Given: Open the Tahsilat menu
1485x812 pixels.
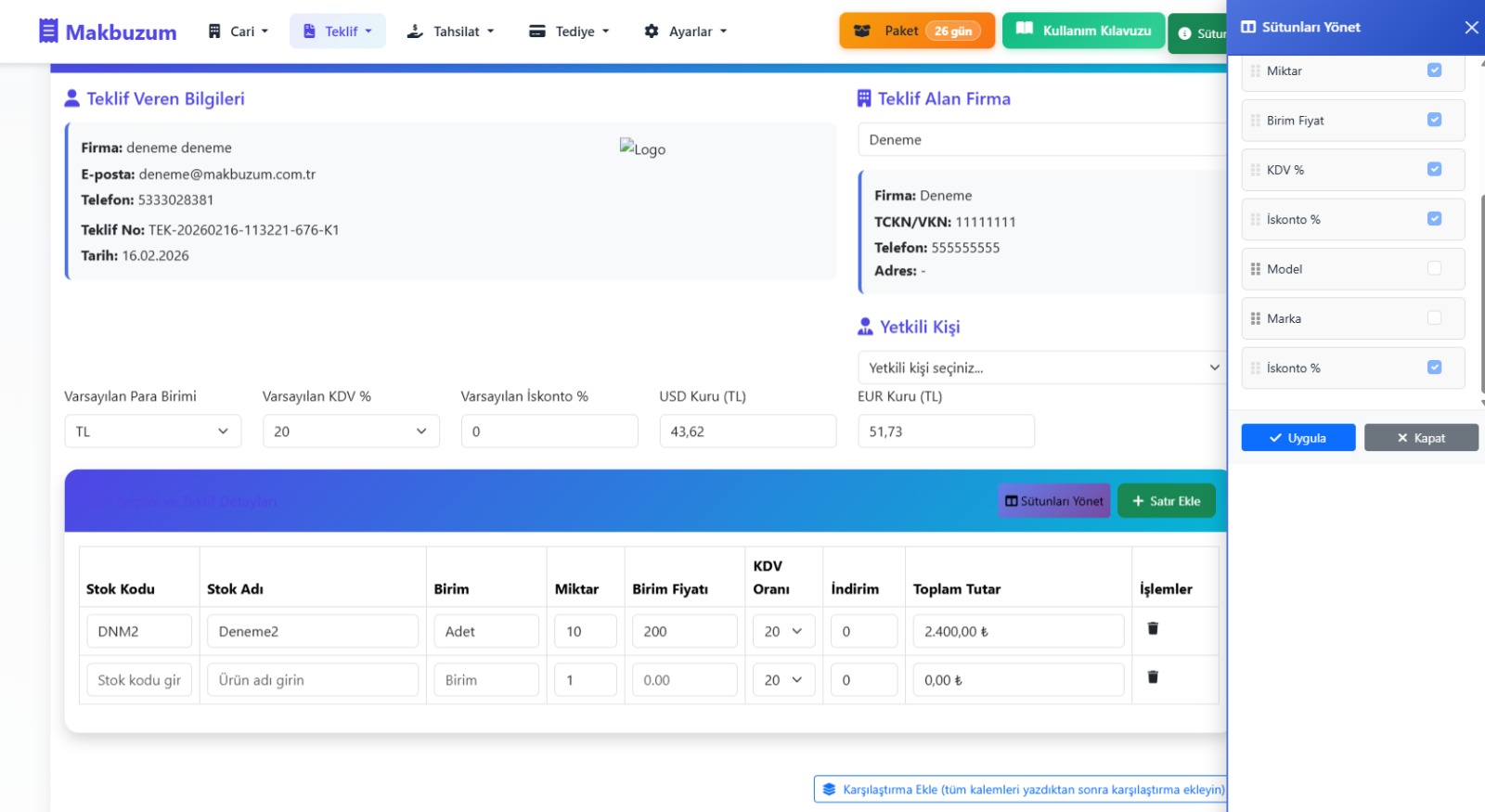Looking at the screenshot, I should click(450, 32).
